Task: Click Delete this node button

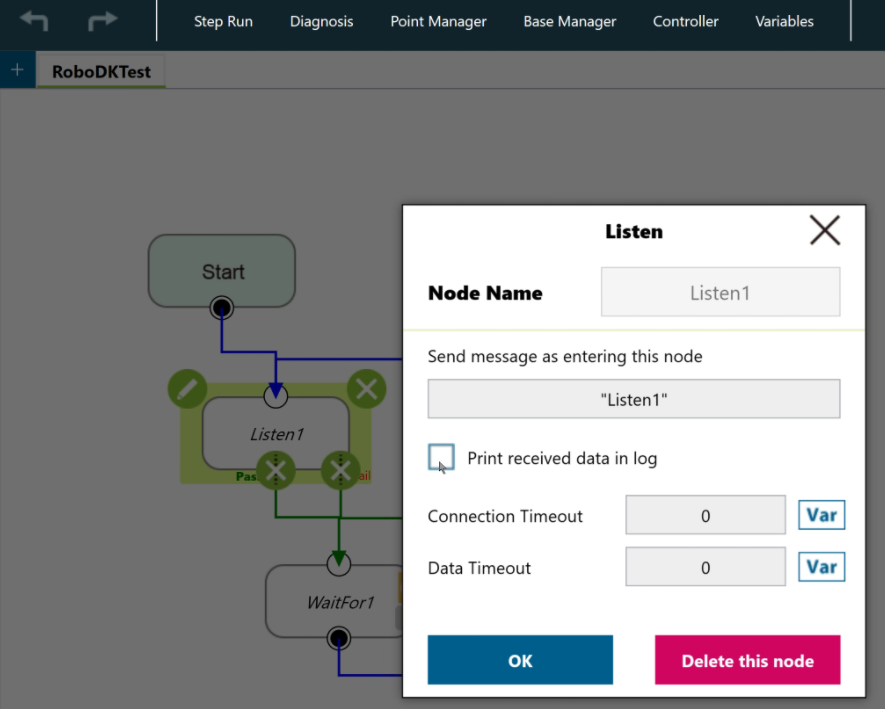Action: pyautogui.click(x=747, y=660)
